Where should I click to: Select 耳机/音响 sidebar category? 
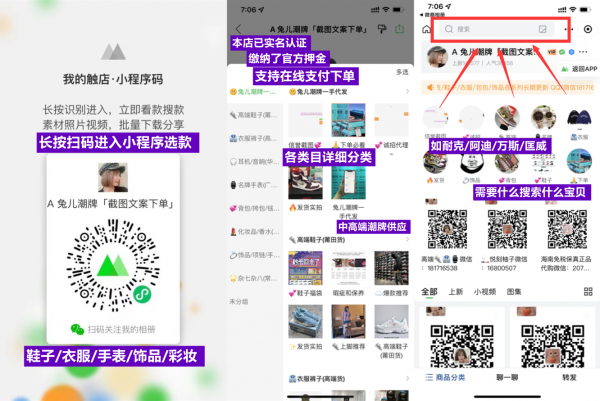(254, 162)
